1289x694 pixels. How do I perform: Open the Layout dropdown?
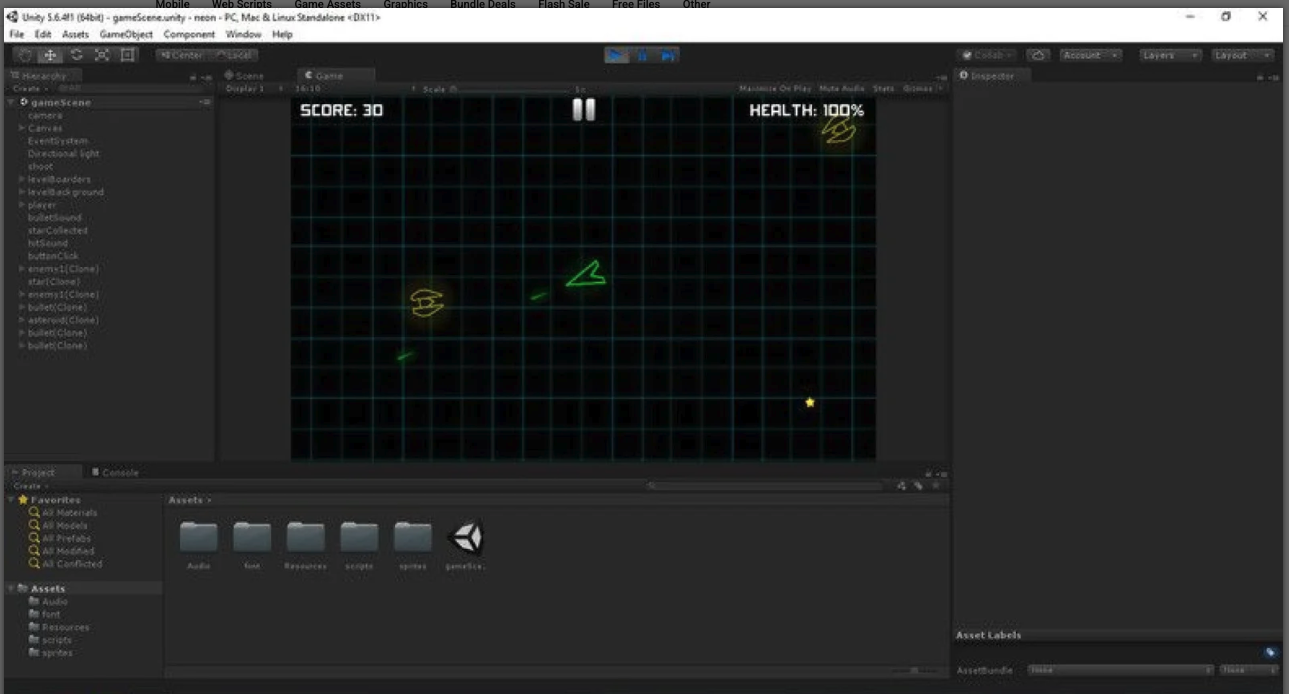point(1243,55)
